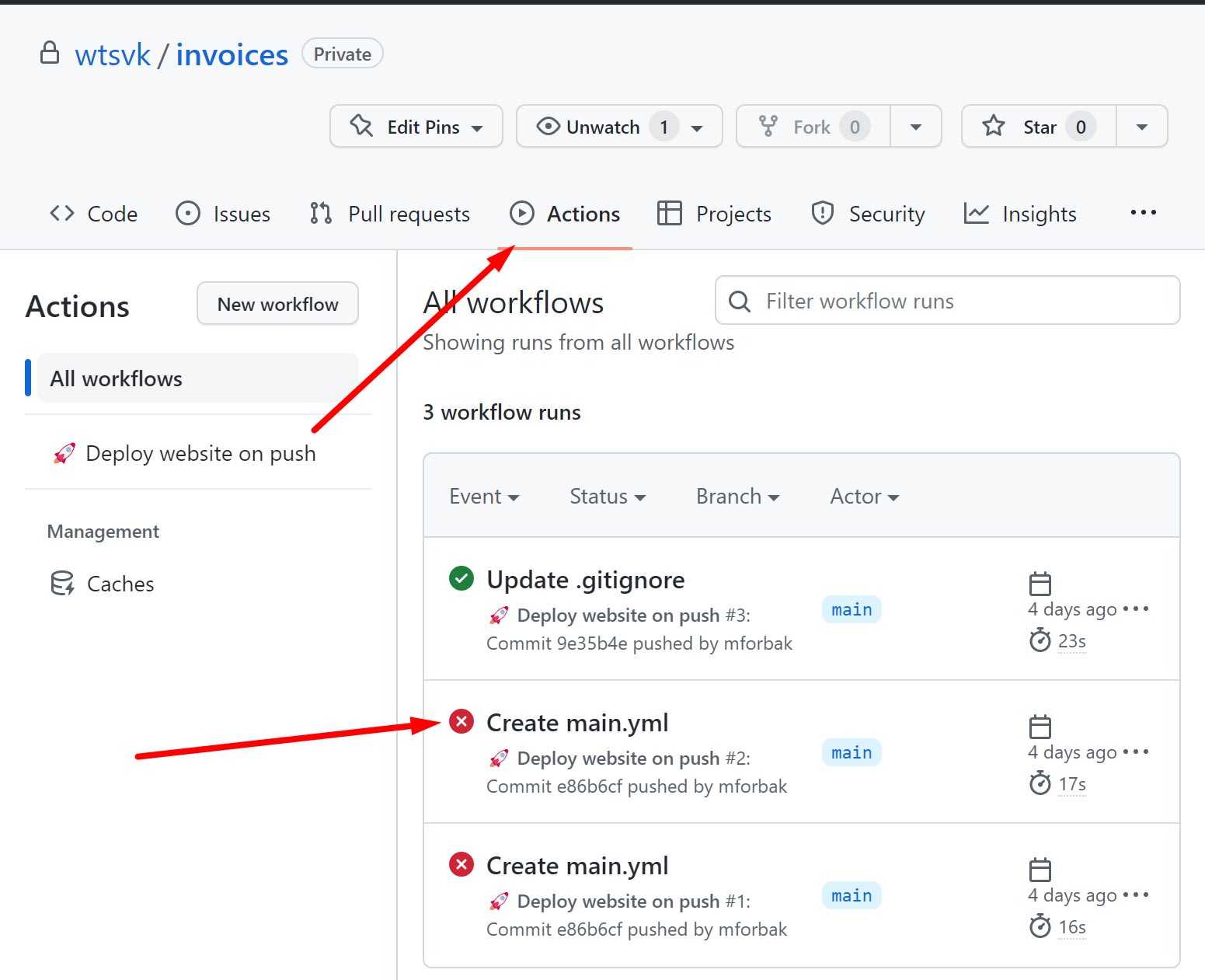Switch to the Code tab
Image resolution: width=1205 pixels, height=980 pixels.
[x=93, y=214]
